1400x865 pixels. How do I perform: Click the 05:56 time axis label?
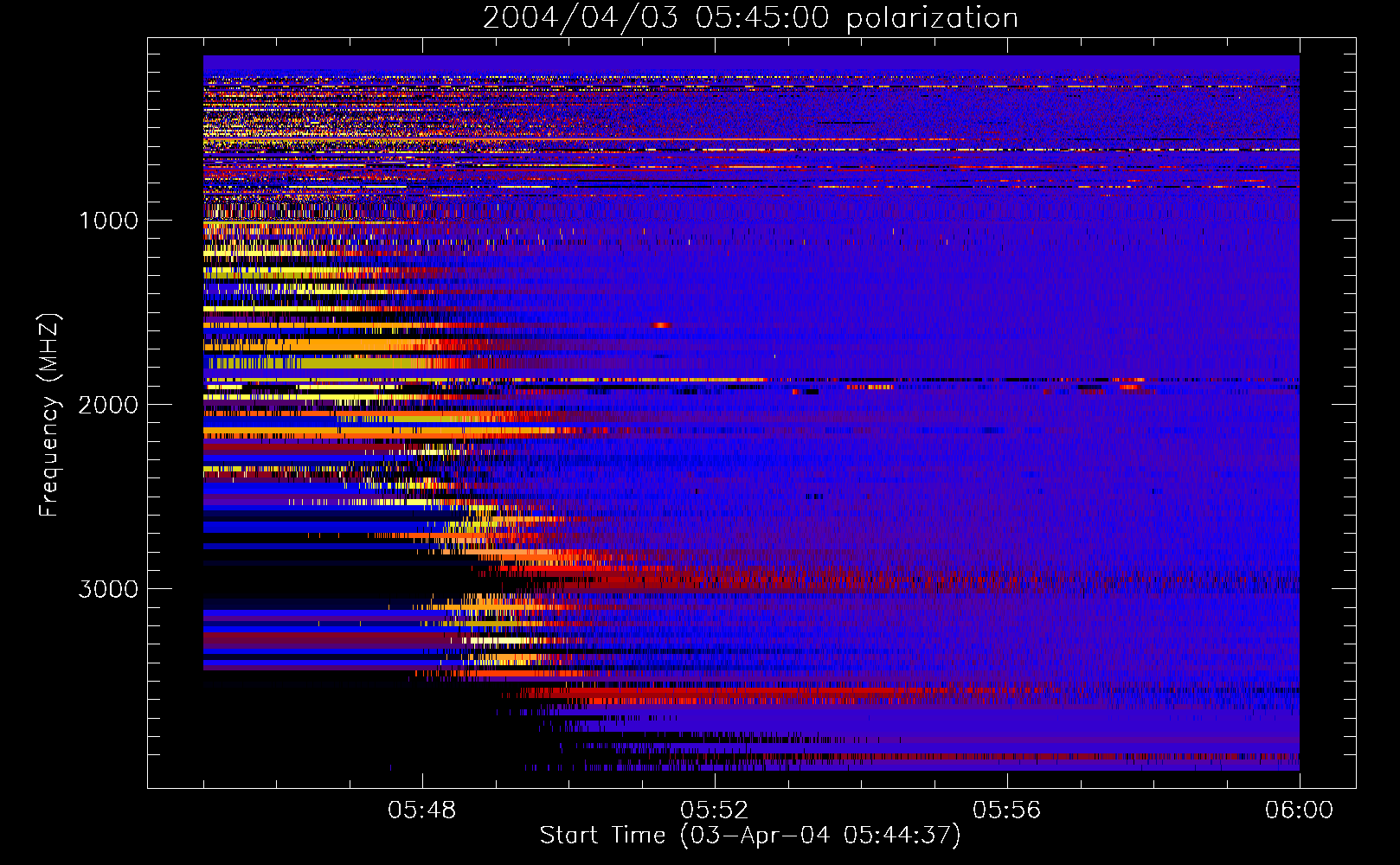point(1007,810)
